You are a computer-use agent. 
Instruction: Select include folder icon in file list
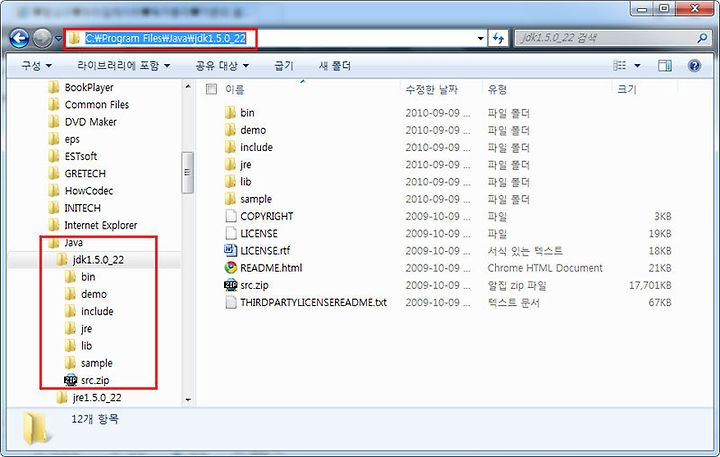click(x=231, y=147)
